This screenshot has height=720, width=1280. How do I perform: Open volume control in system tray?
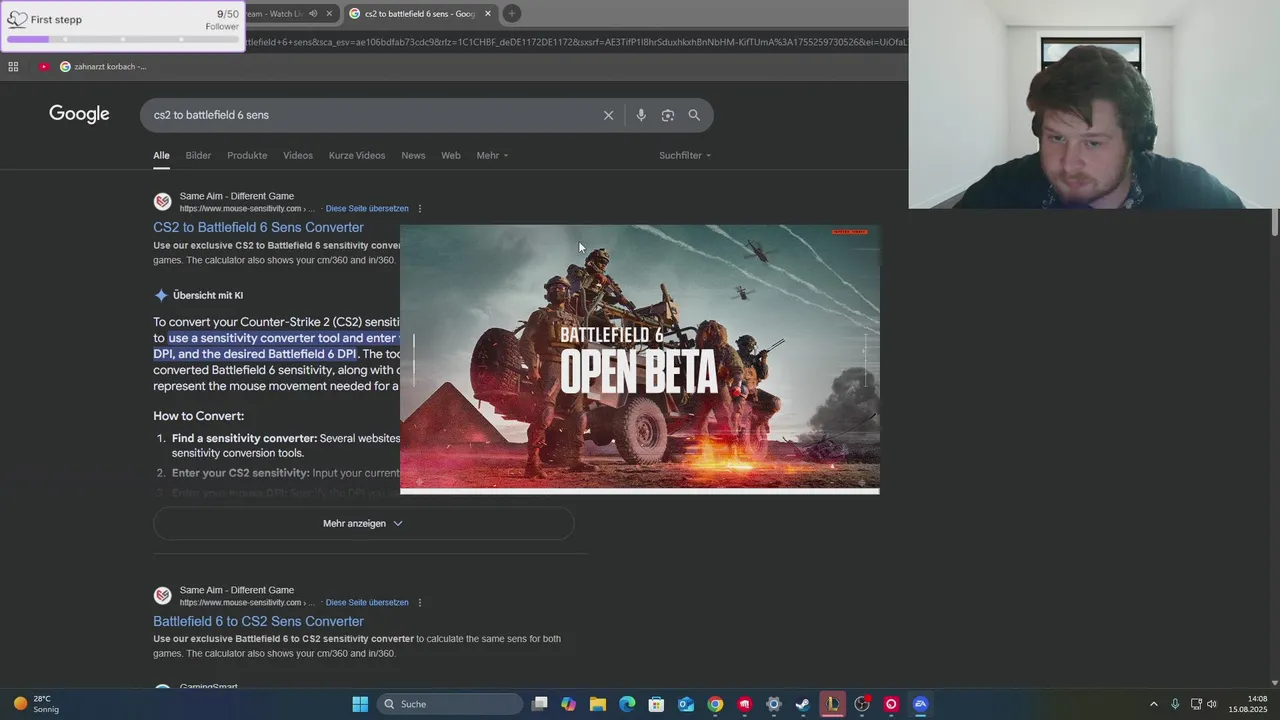pos(1212,704)
